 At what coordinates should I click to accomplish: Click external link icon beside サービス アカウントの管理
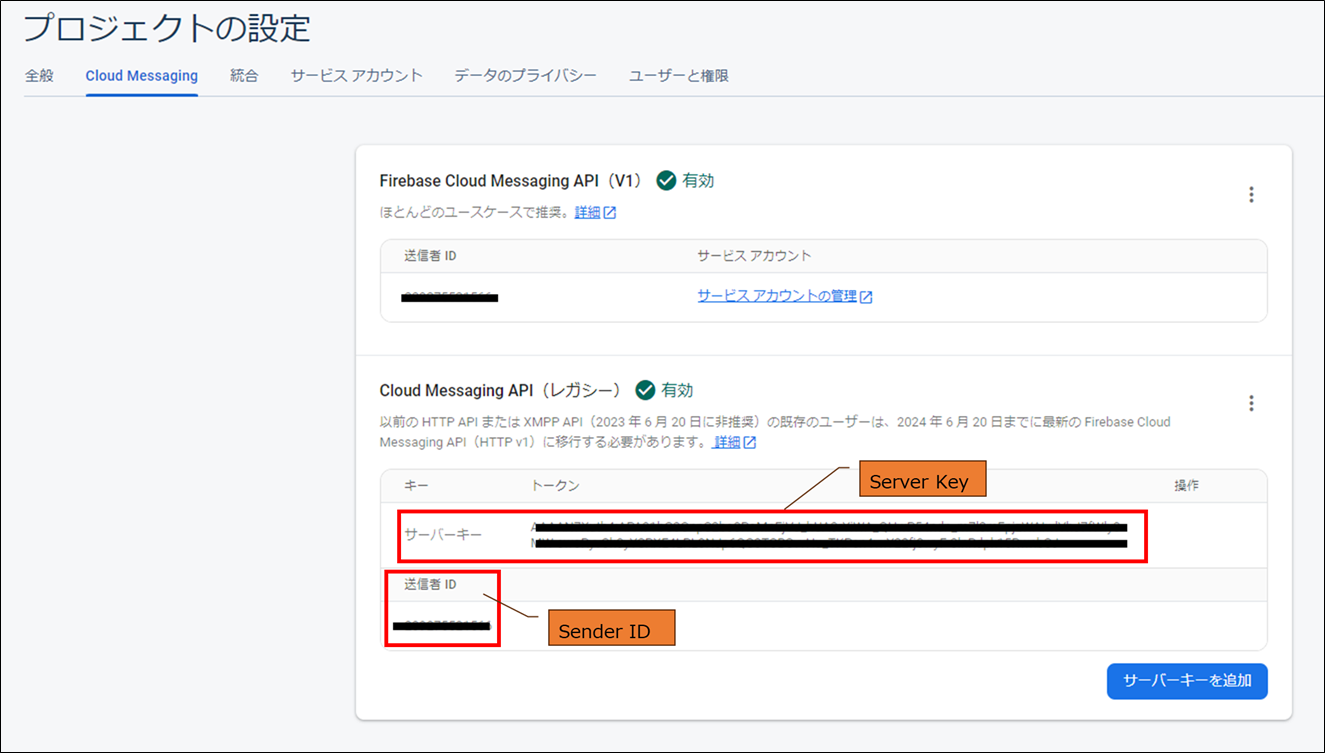(x=866, y=297)
